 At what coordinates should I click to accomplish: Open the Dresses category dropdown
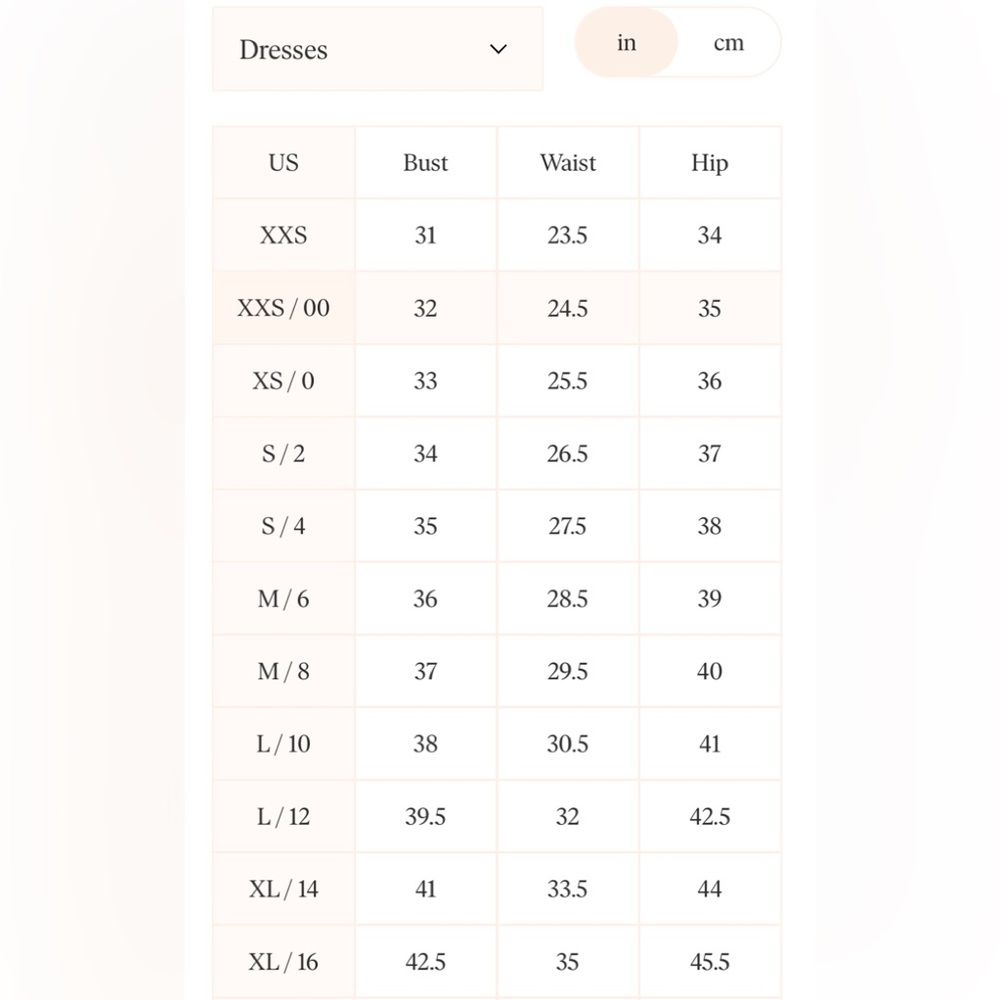coord(377,49)
